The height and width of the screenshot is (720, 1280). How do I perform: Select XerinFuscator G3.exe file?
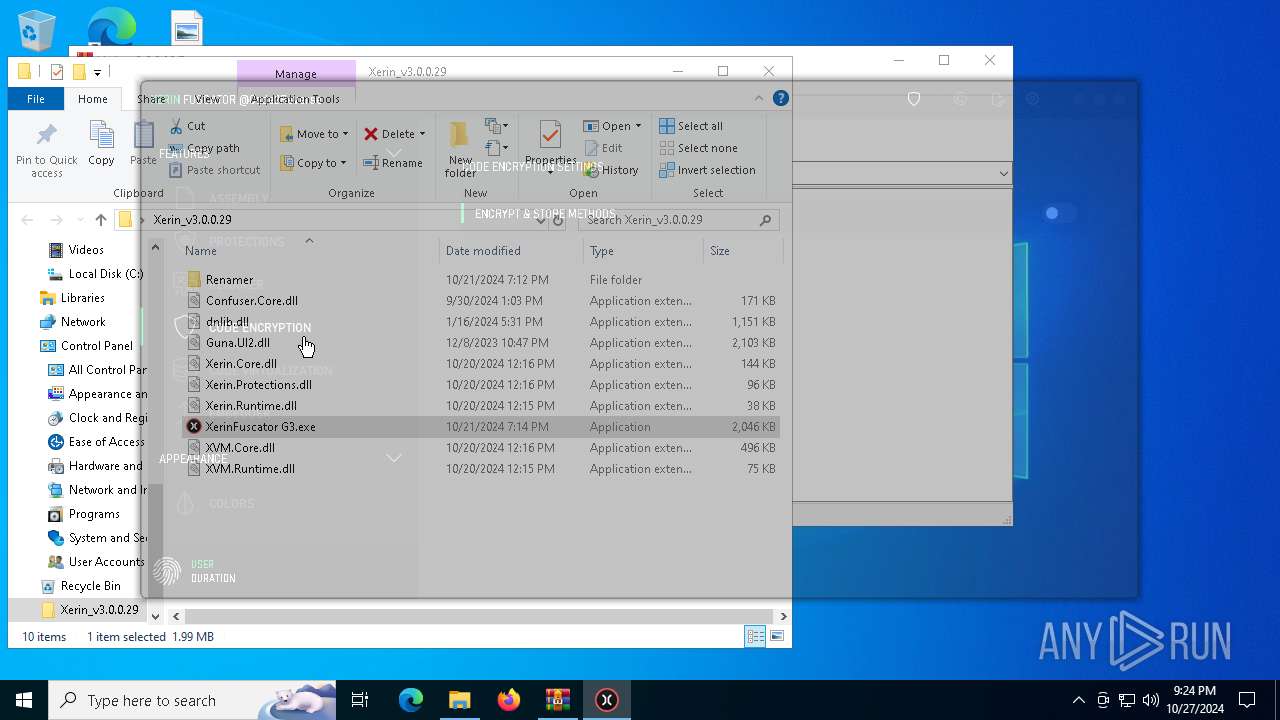pyautogui.click(x=481, y=427)
